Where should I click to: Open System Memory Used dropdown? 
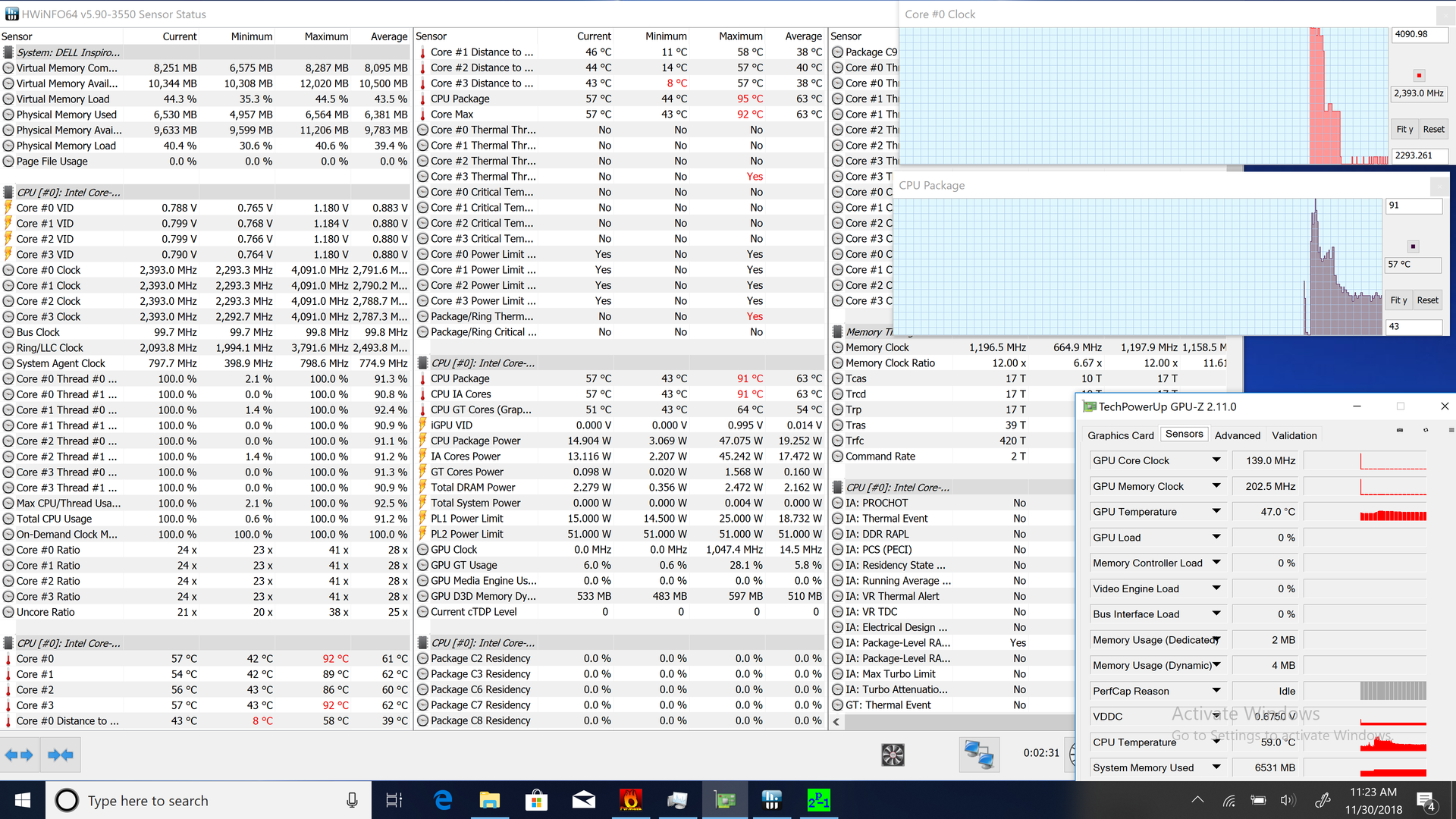pyautogui.click(x=1216, y=767)
